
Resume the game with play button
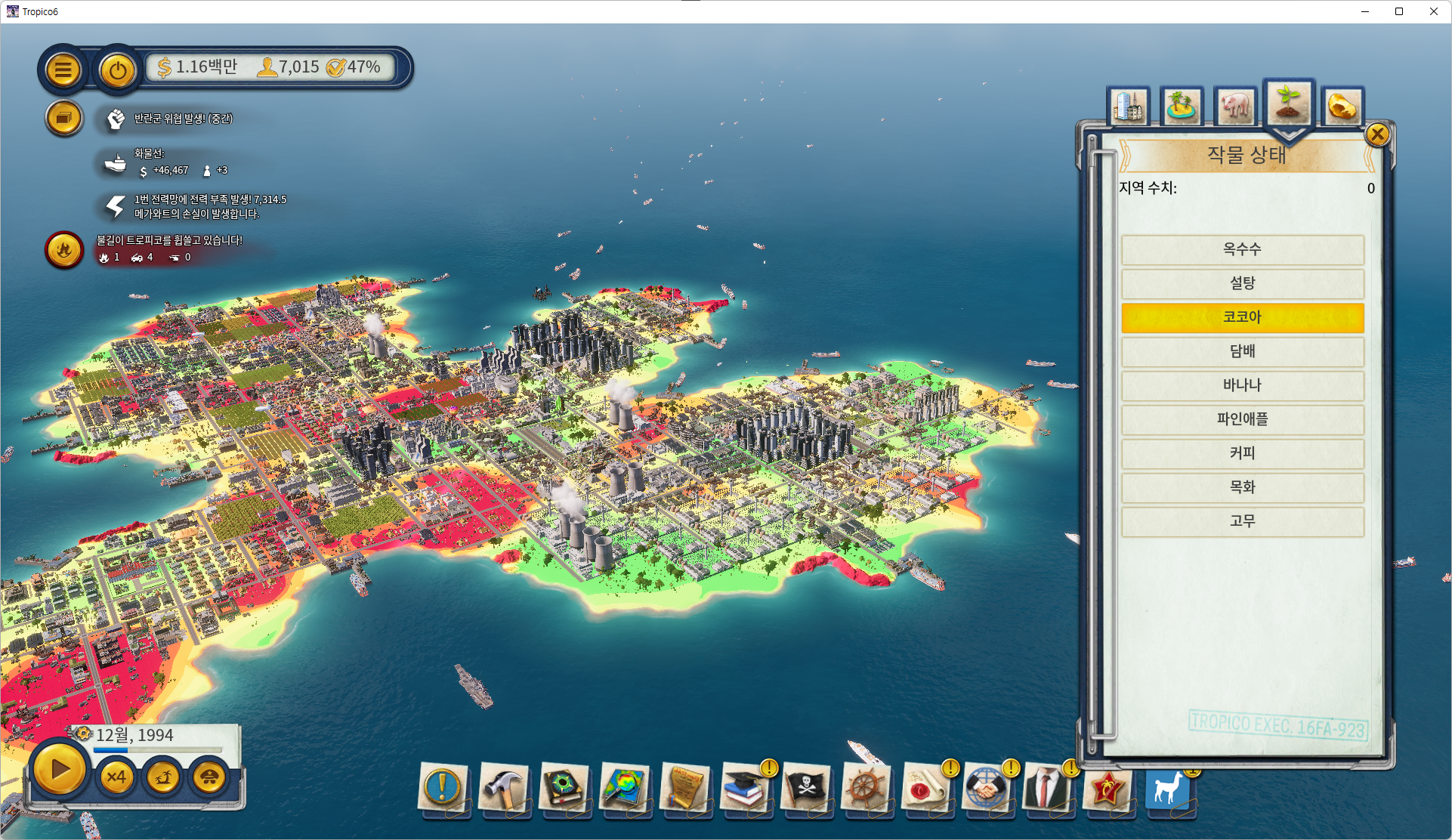coord(60,770)
